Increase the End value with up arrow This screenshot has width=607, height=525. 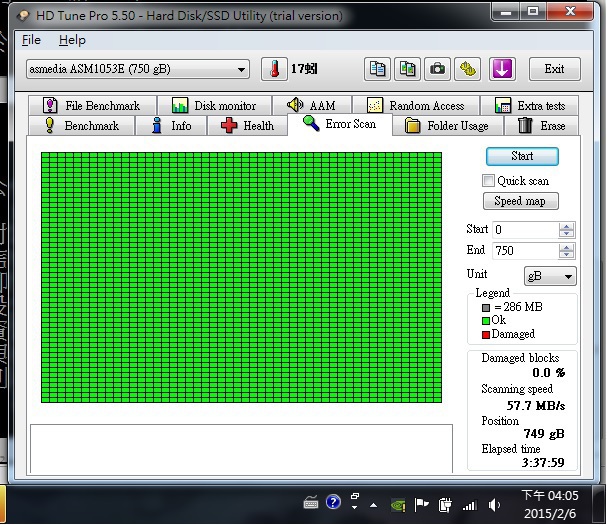(x=566, y=247)
